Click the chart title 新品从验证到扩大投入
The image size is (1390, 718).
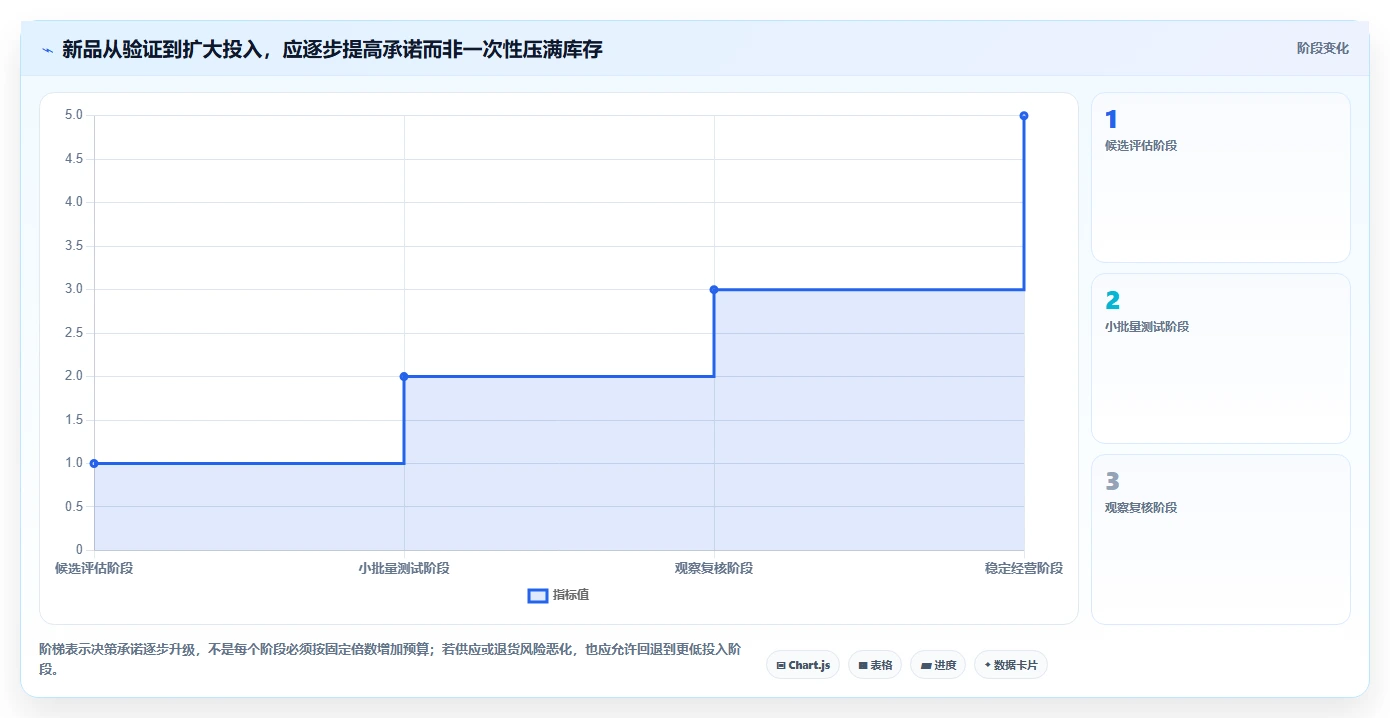[x=332, y=49]
